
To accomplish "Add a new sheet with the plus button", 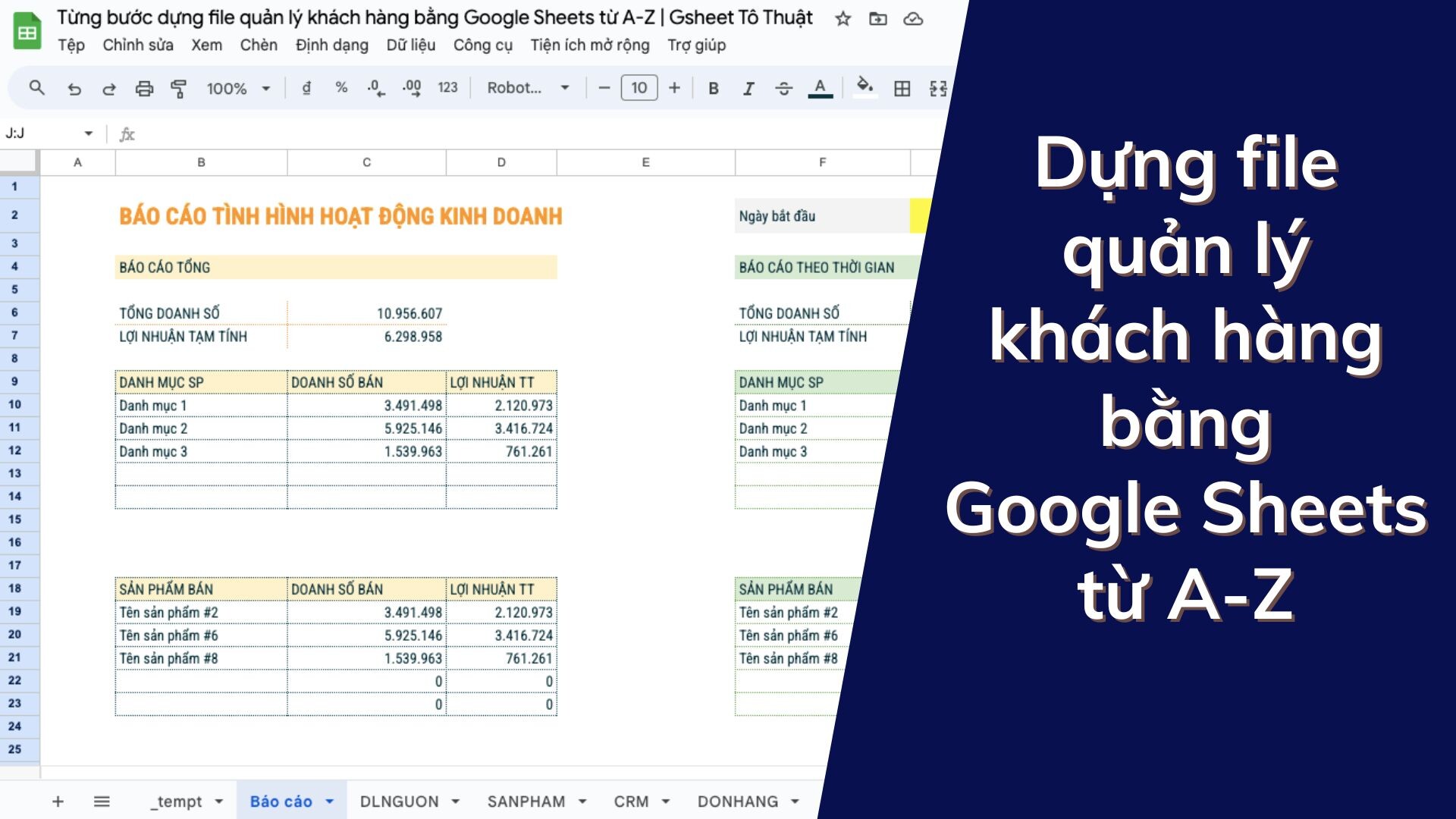I will tap(57, 801).
